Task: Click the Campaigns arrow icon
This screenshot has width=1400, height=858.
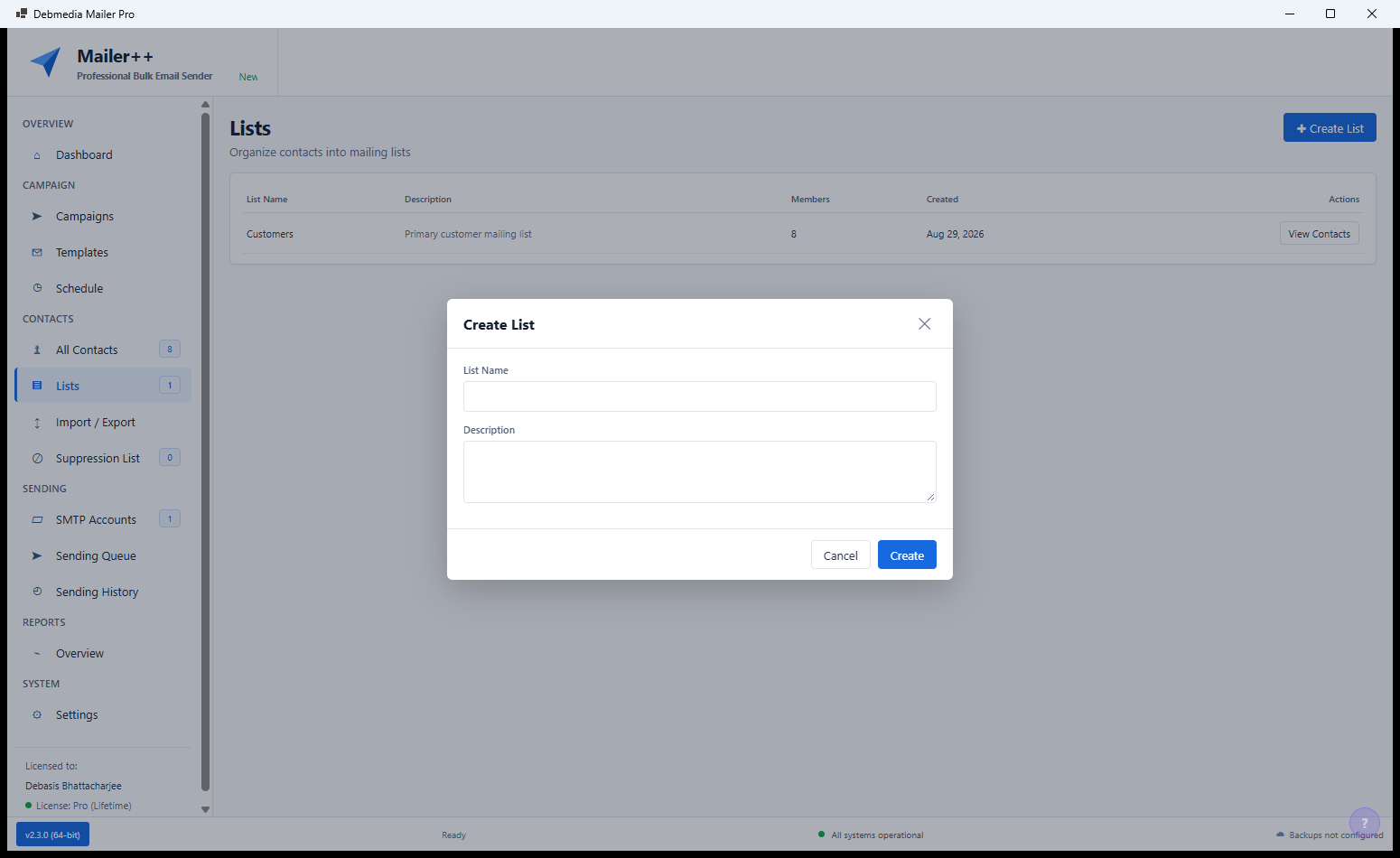Action: 37,217
